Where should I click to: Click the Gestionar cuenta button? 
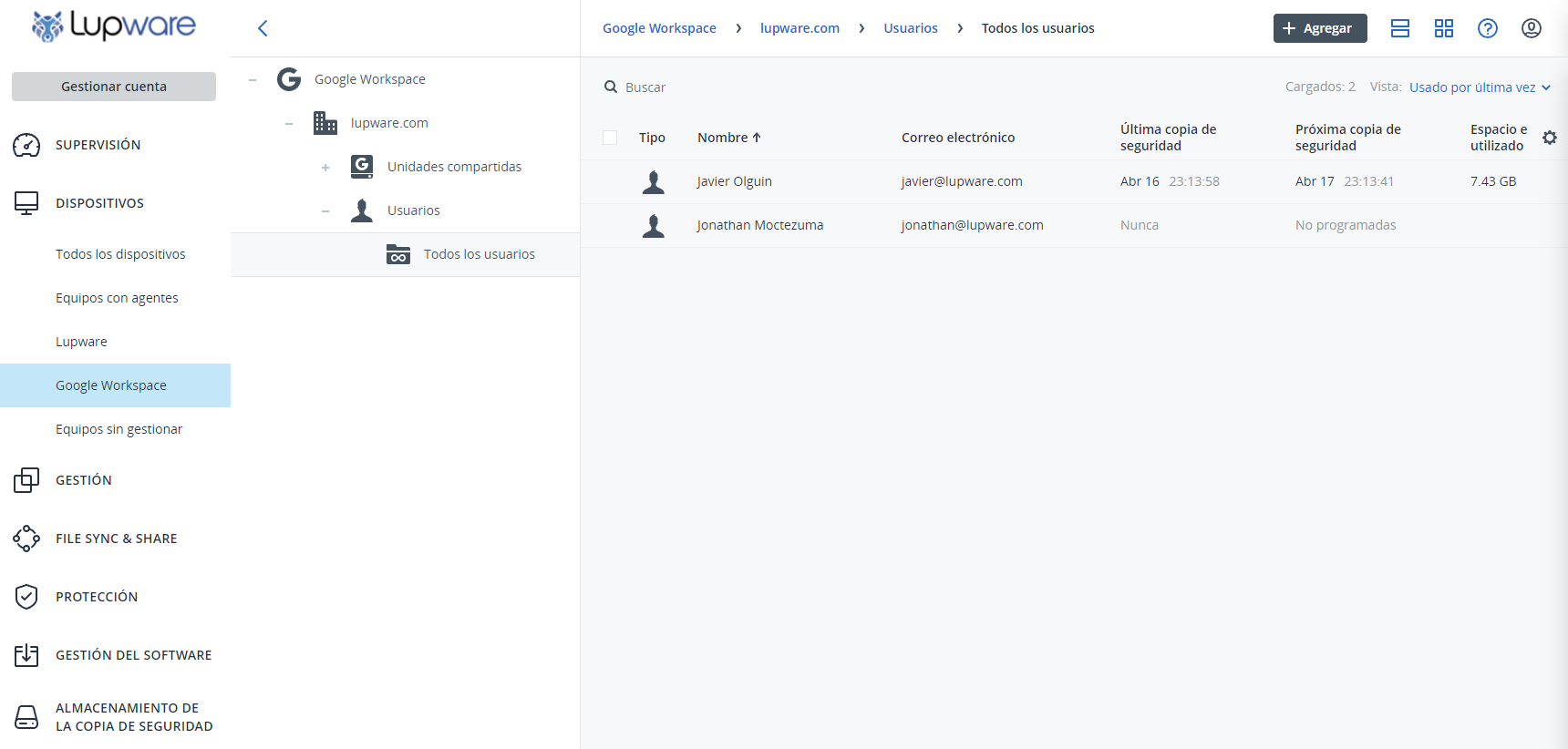(114, 87)
